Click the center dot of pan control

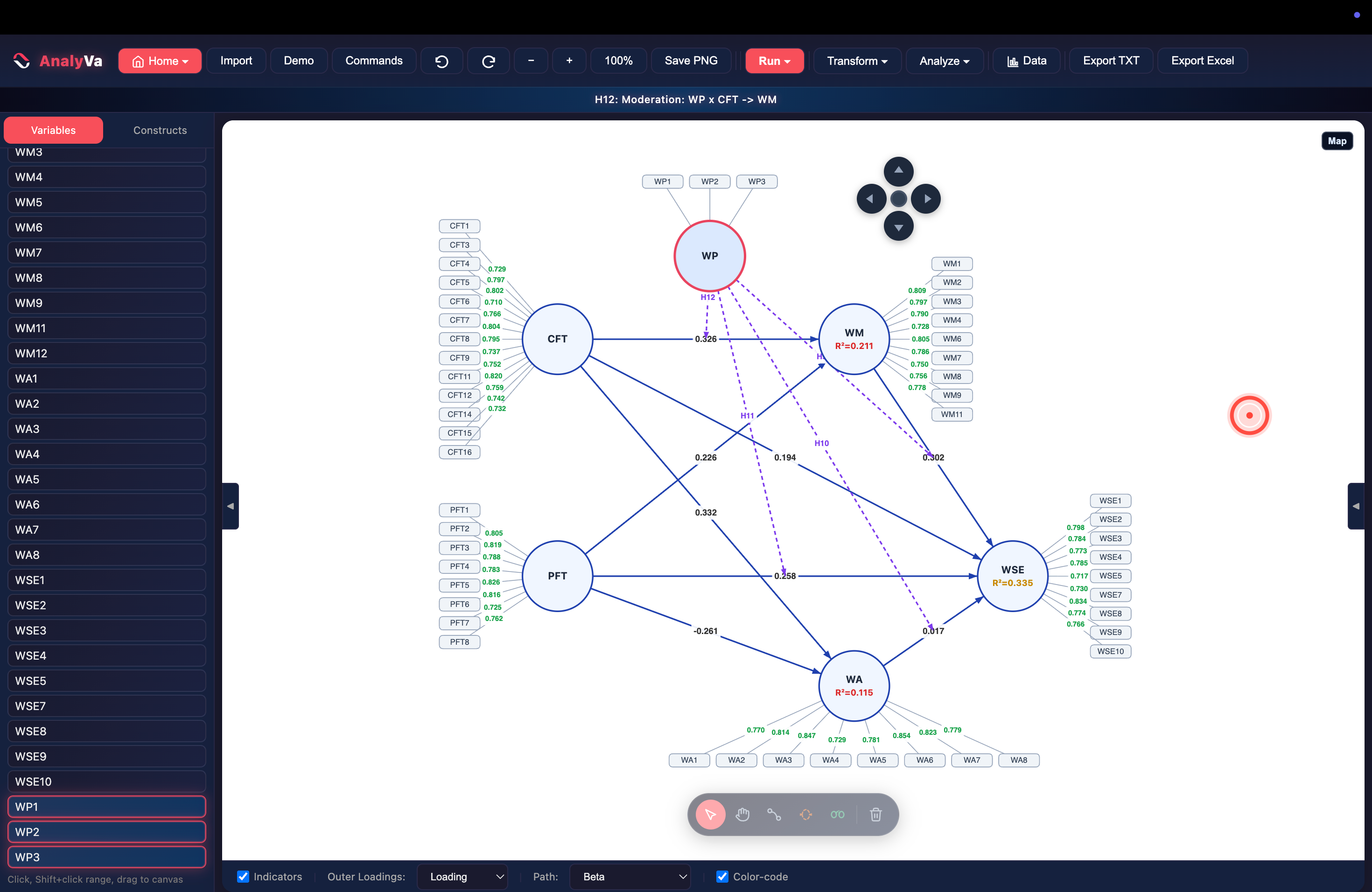pyautogui.click(x=898, y=199)
